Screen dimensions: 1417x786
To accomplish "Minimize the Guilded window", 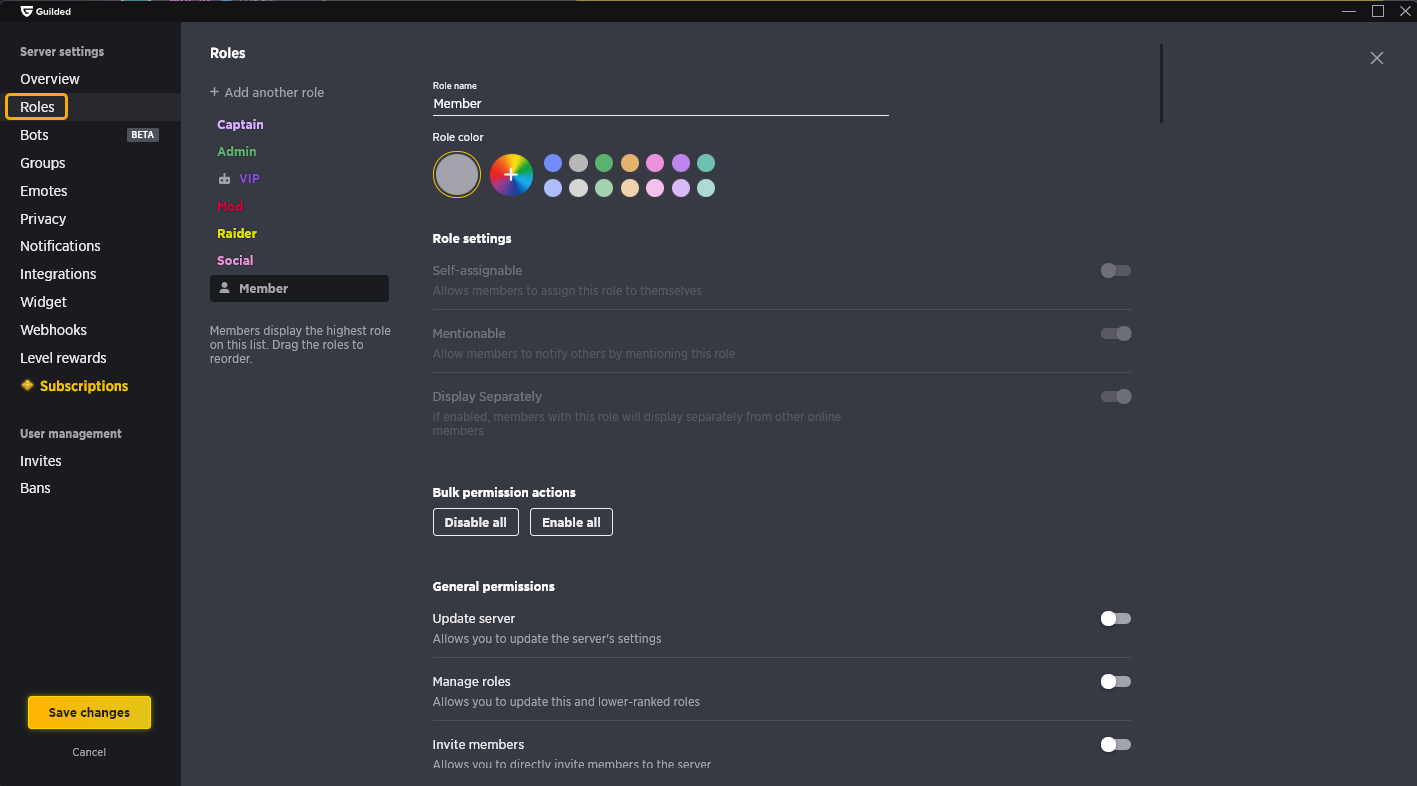I will tap(1350, 11).
